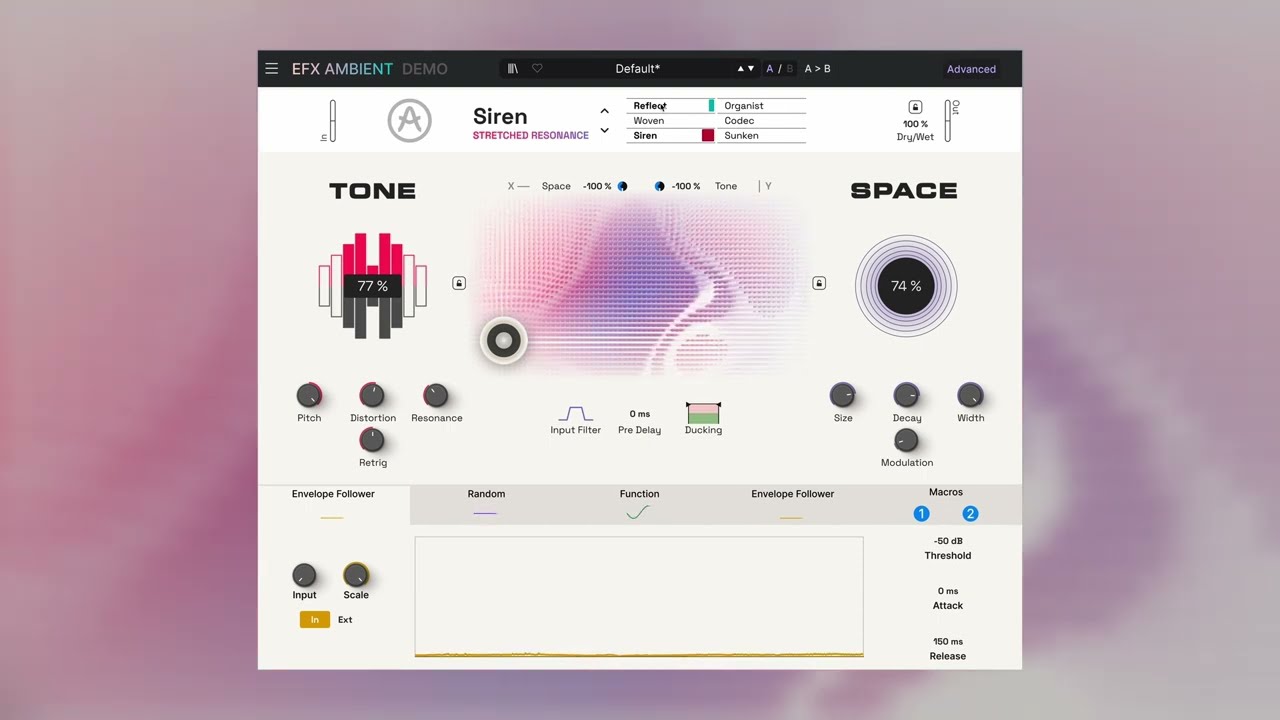Select the Codec effect type
This screenshot has height=720, width=1280.
click(x=762, y=120)
